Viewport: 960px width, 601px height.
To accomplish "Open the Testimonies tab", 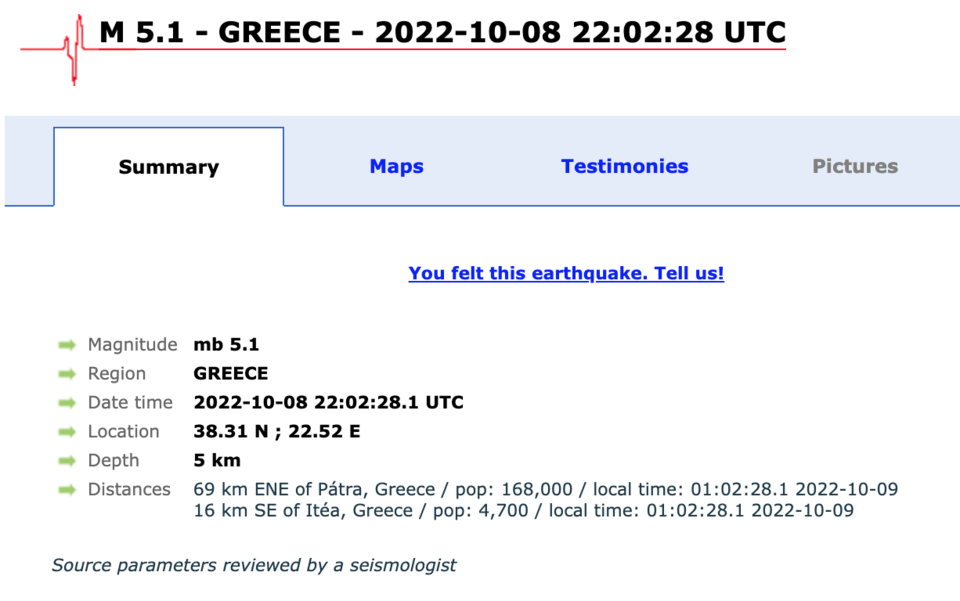I will pyautogui.click(x=624, y=167).
